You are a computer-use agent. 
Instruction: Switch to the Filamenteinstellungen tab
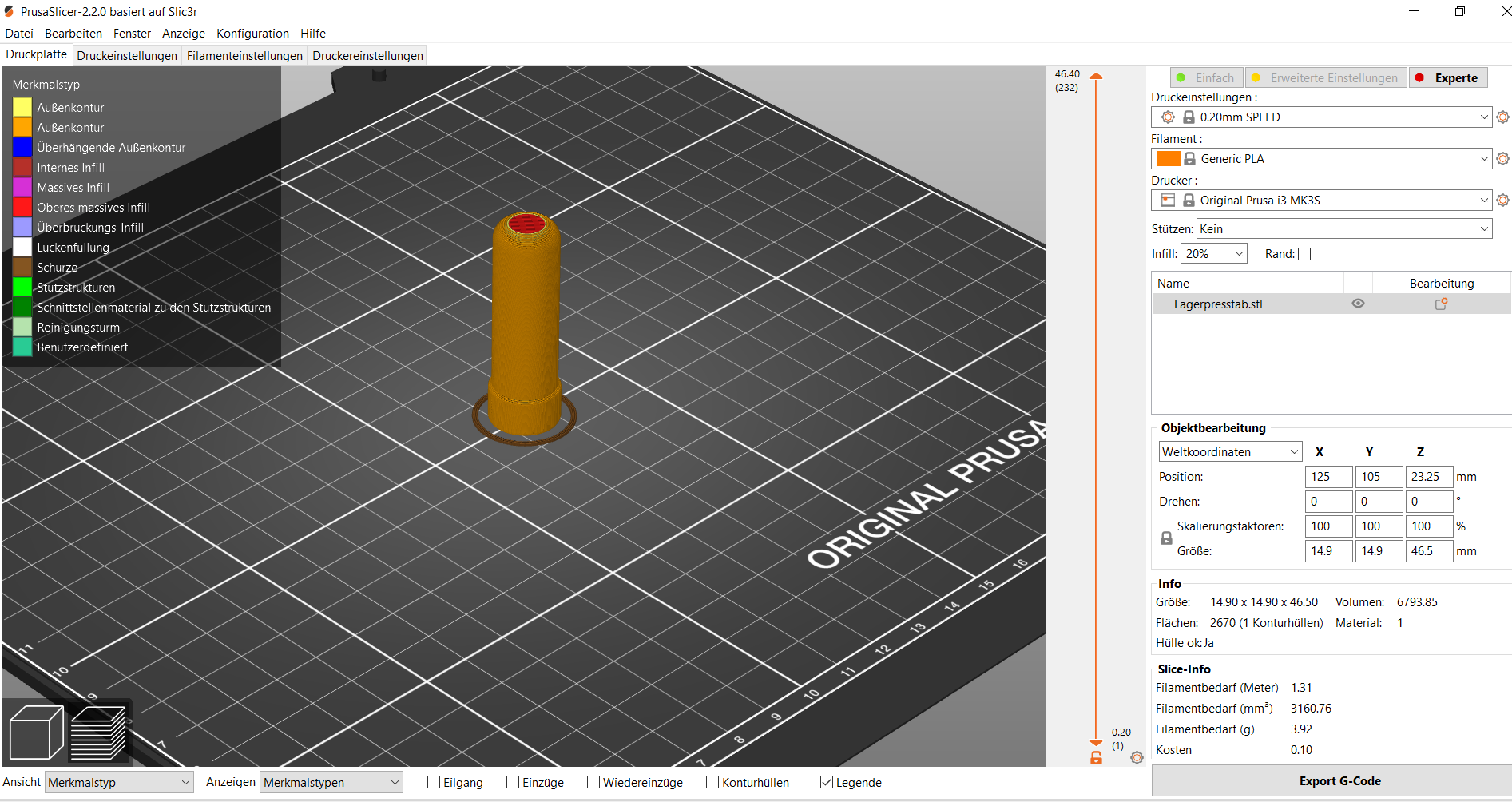point(244,56)
